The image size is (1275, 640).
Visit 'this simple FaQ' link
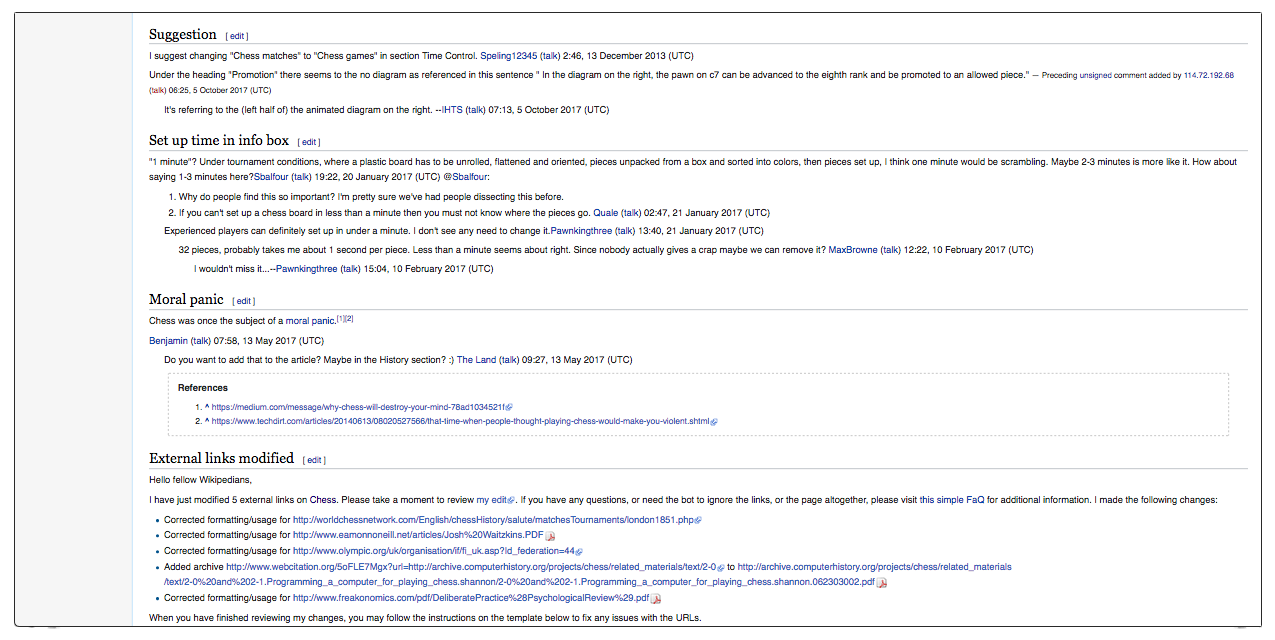[953, 499]
